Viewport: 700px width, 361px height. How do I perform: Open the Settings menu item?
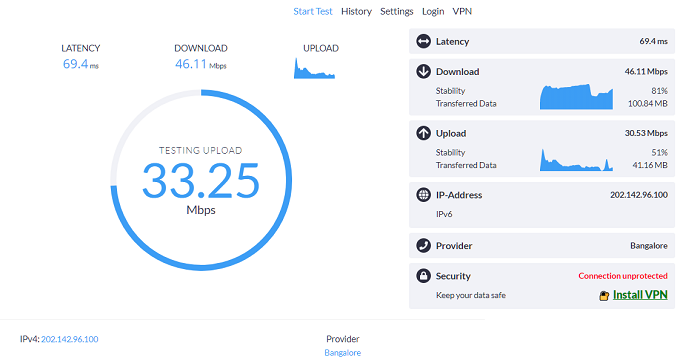tap(396, 12)
